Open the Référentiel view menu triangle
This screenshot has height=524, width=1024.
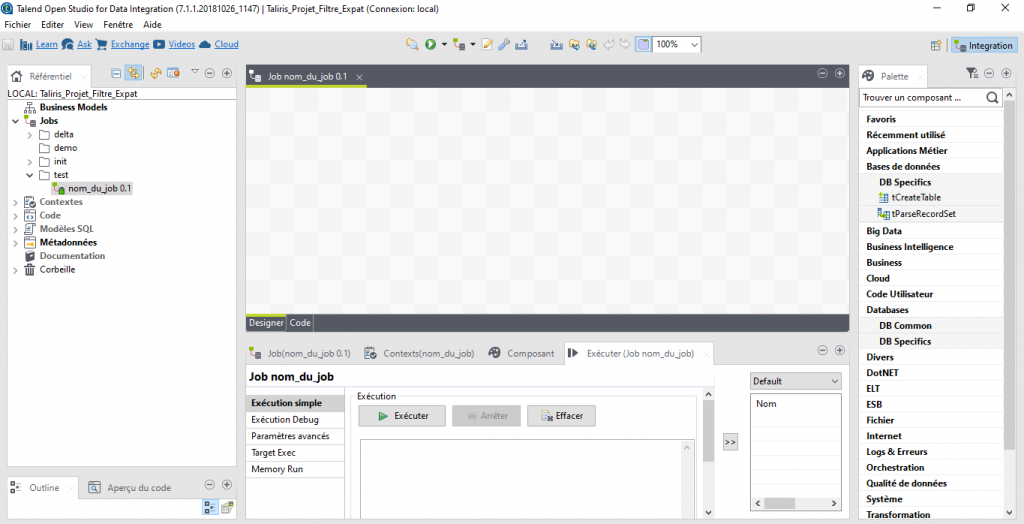pos(194,71)
